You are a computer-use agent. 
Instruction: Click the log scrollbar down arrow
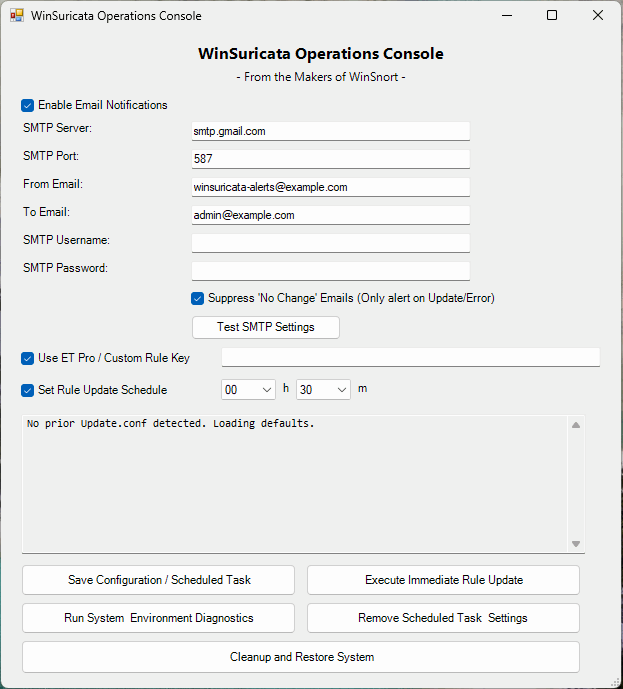pyautogui.click(x=576, y=544)
